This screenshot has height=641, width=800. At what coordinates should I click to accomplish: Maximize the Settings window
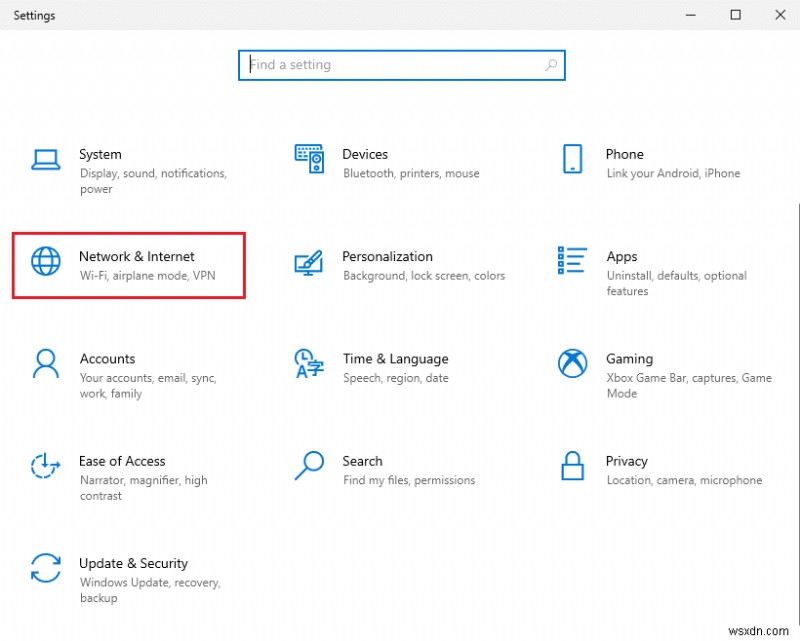[x=735, y=15]
